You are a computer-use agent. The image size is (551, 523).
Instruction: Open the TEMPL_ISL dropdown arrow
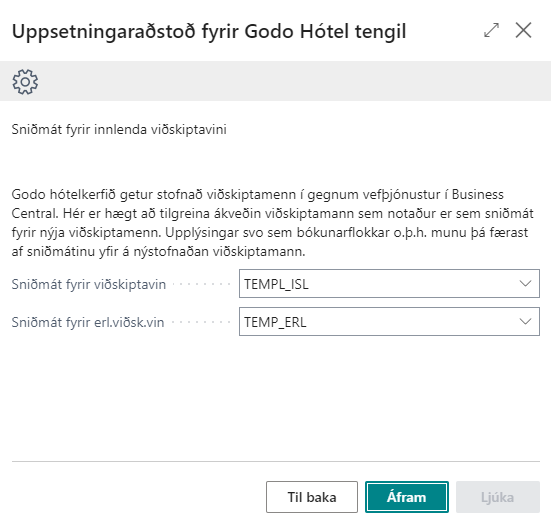pyautogui.click(x=525, y=284)
